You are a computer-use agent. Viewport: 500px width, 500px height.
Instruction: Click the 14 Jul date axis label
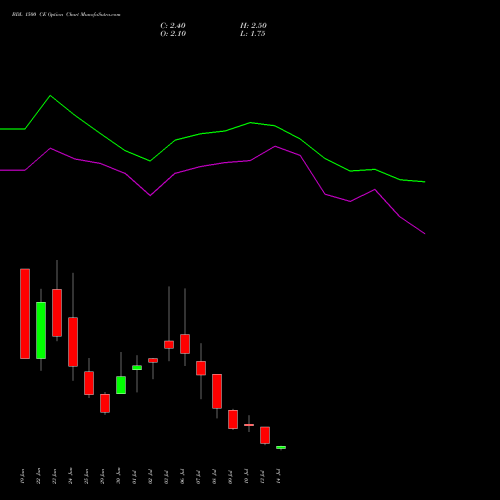tap(279, 476)
